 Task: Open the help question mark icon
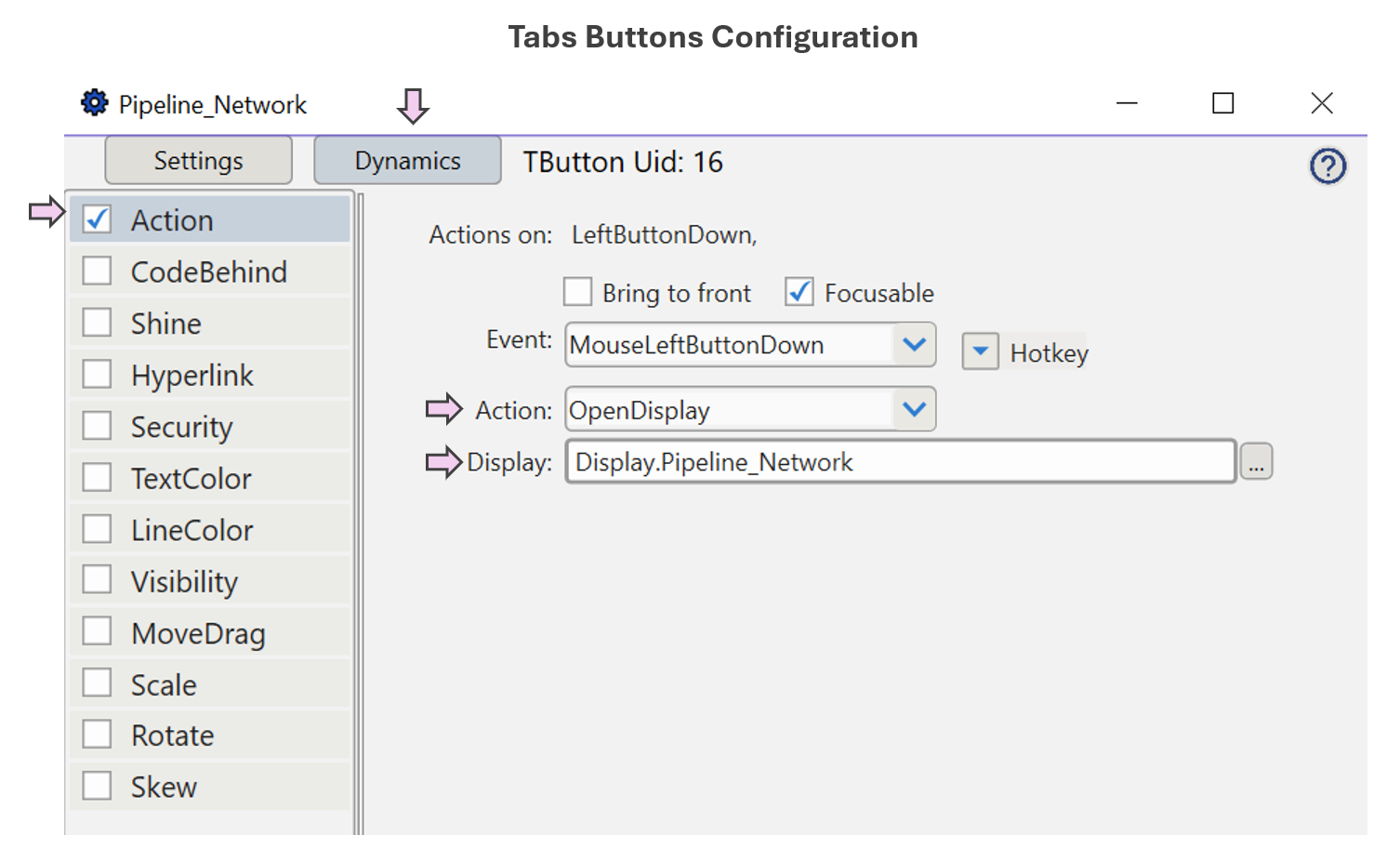1328,166
